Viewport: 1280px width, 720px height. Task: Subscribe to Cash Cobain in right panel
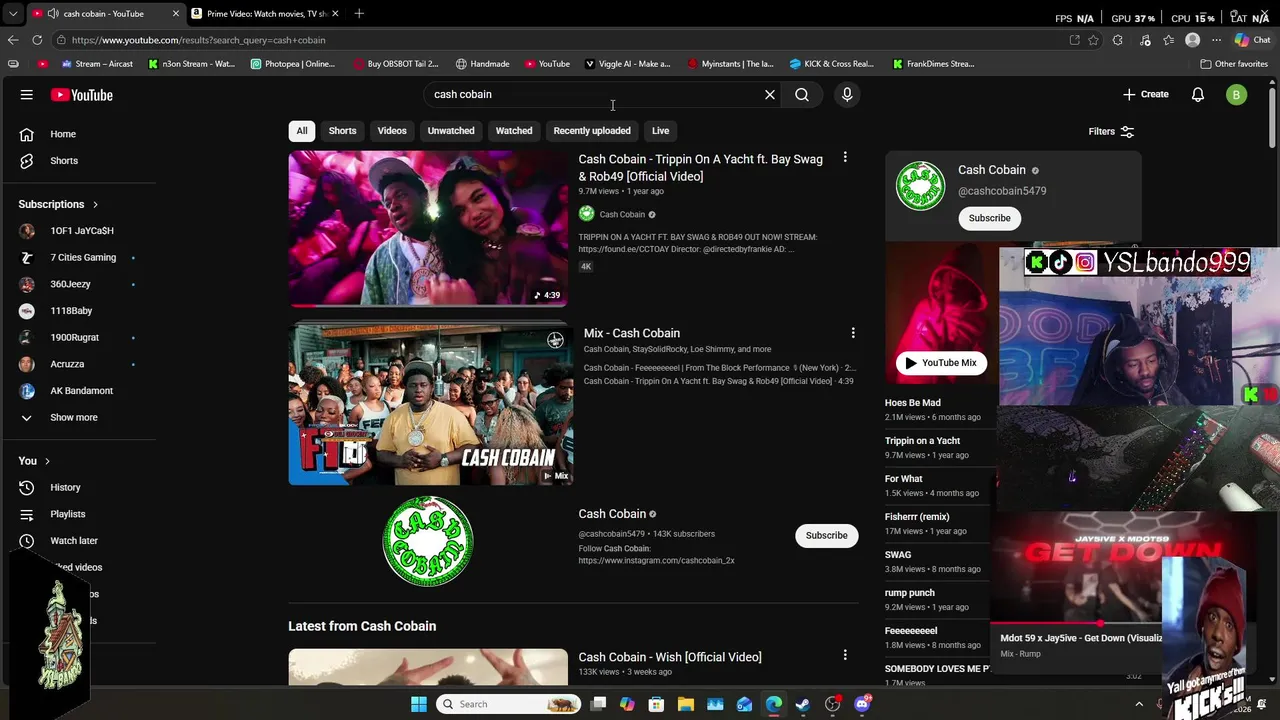coord(990,218)
